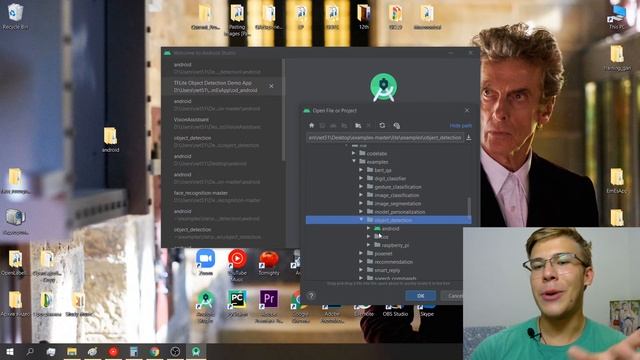Click the Refresh icon in file chooser toolbar
Screen dimensions: 640x360
[x=382, y=125]
